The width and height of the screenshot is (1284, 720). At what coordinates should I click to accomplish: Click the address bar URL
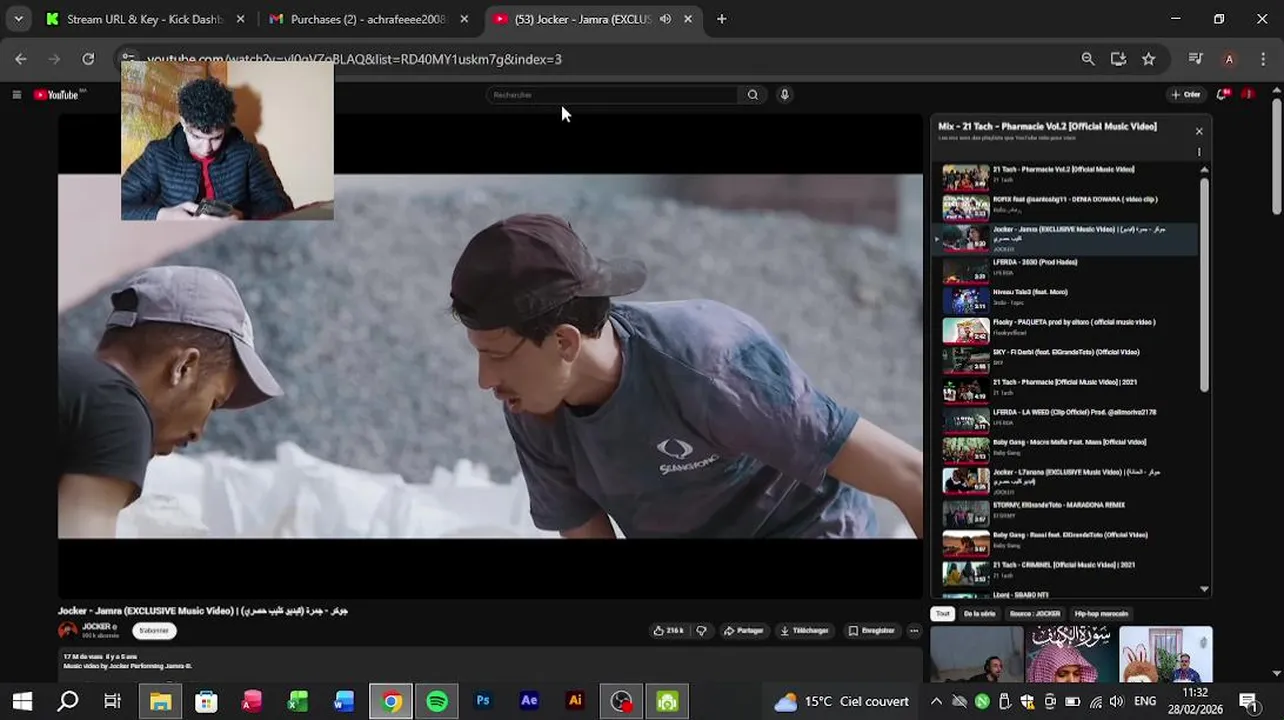click(x=354, y=59)
